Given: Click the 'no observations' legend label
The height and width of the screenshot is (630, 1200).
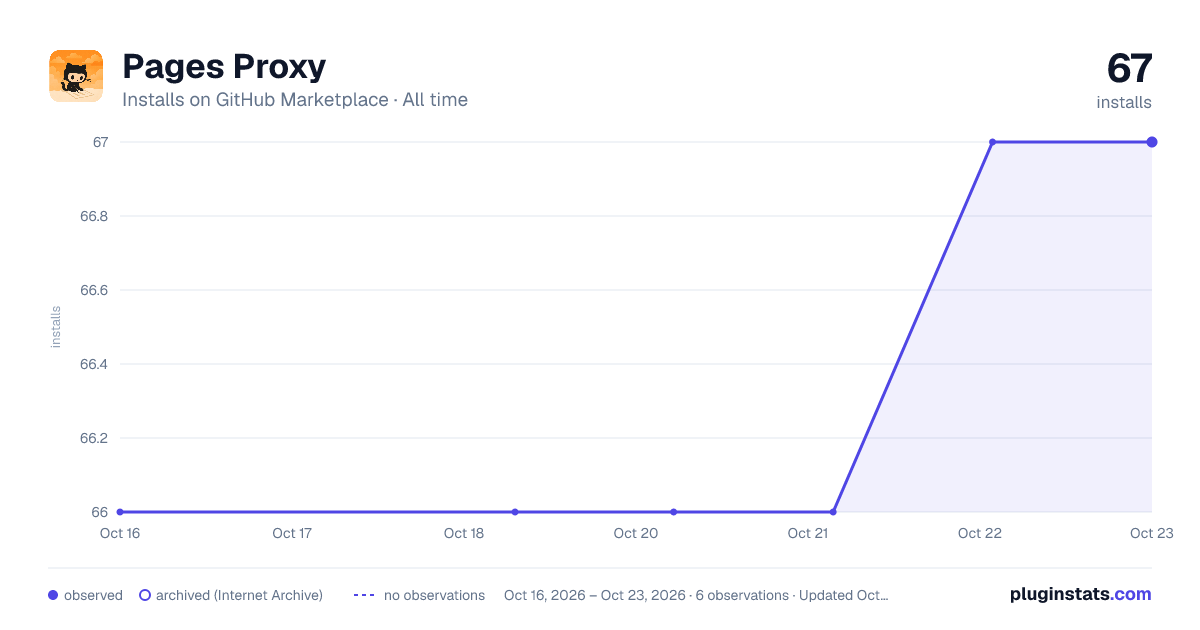Looking at the screenshot, I should click(434, 595).
